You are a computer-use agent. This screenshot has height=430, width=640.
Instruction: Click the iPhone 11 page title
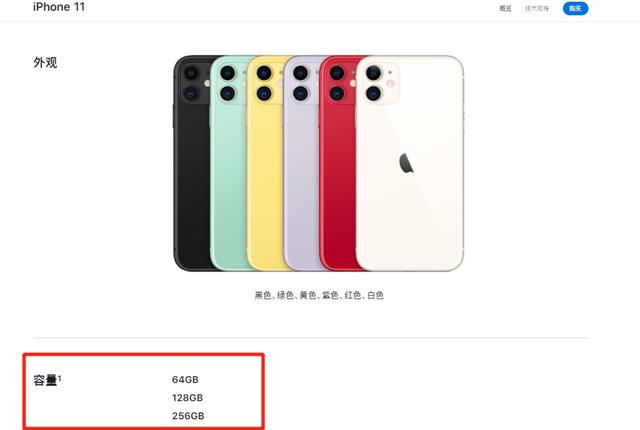59,7
